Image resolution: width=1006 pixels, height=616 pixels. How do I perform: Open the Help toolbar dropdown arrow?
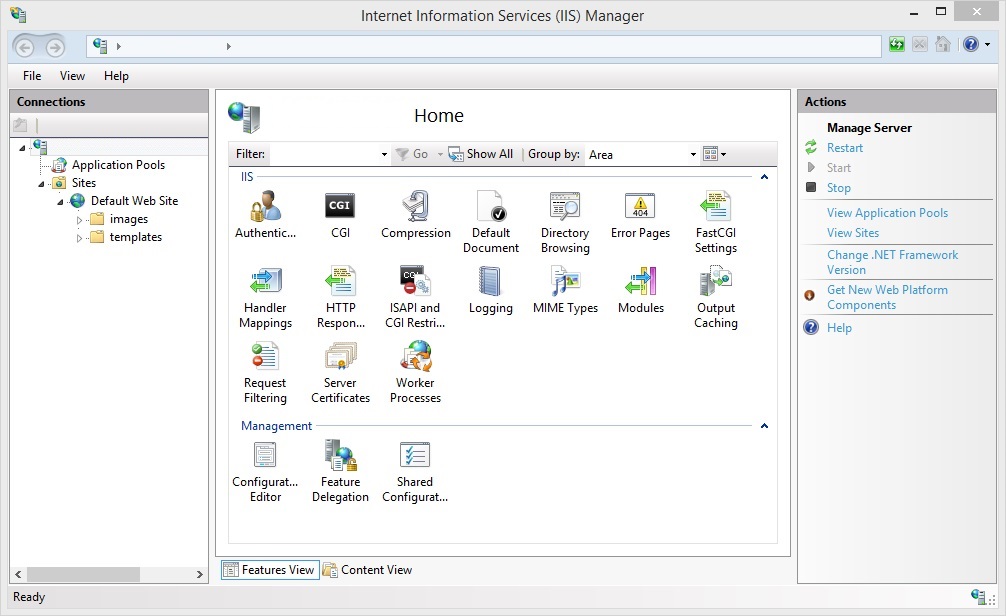point(987,44)
